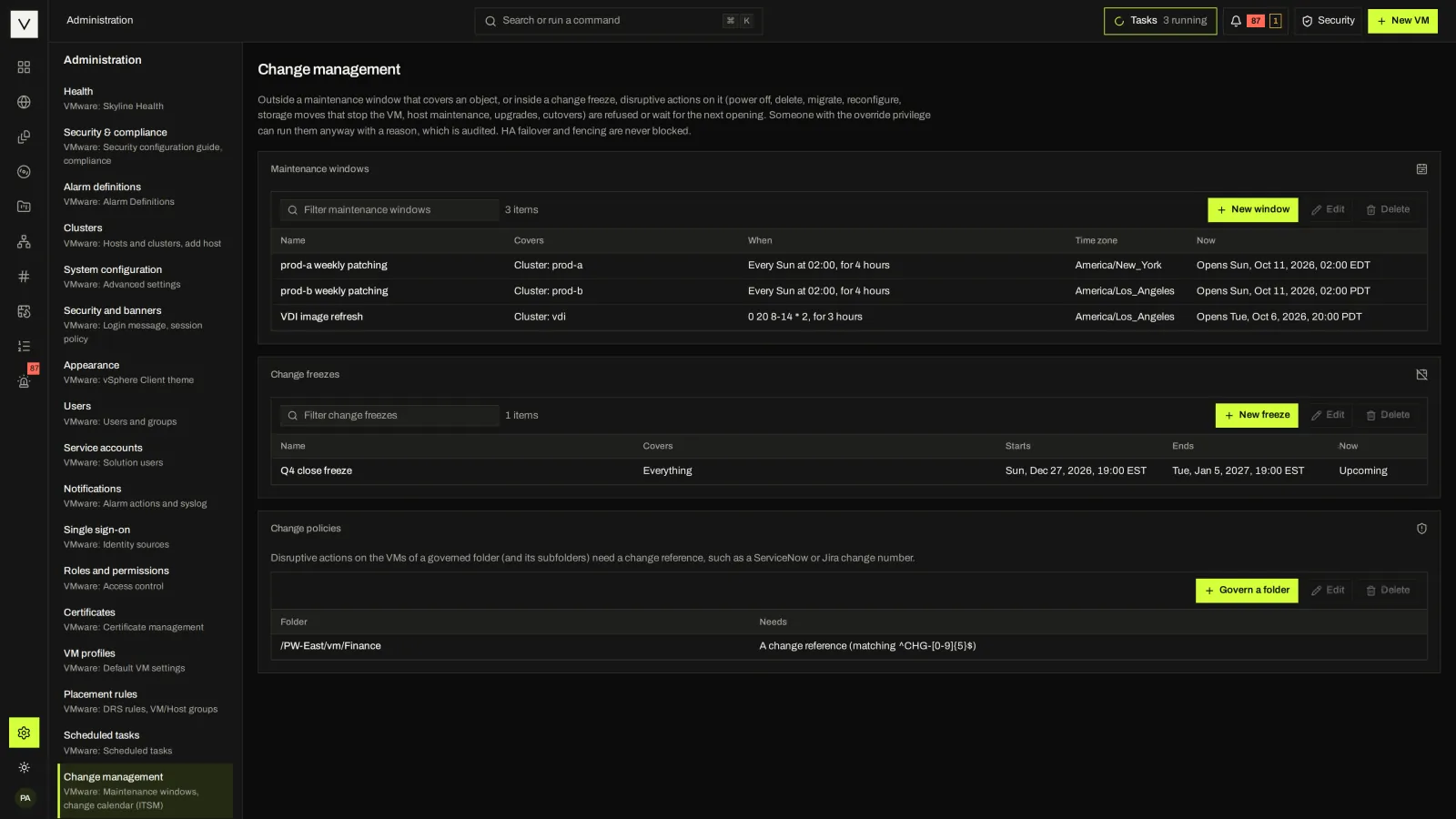Open the dashboard grid icon in left rail
Screen dimensions: 1456x819
click(x=24, y=67)
